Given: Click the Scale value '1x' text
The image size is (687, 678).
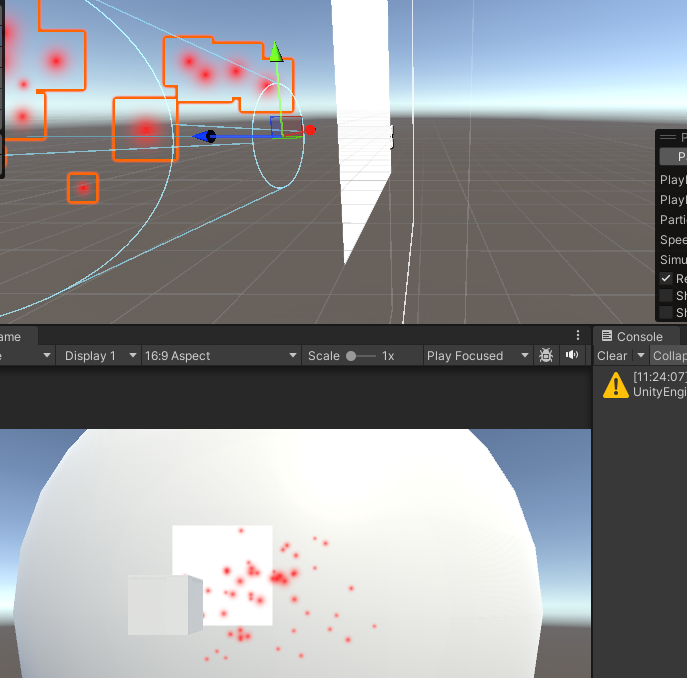Looking at the screenshot, I should click(388, 356).
